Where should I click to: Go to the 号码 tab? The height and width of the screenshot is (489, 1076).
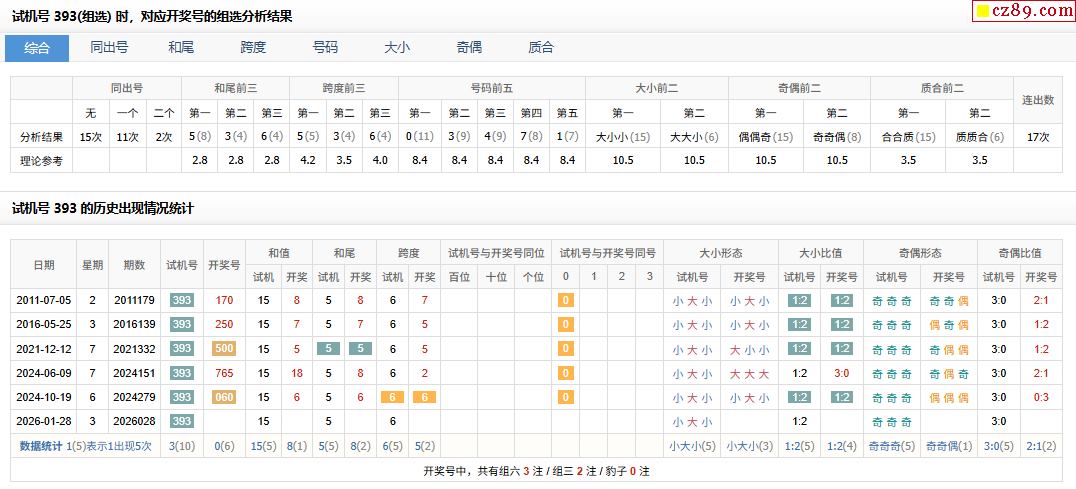click(325, 48)
